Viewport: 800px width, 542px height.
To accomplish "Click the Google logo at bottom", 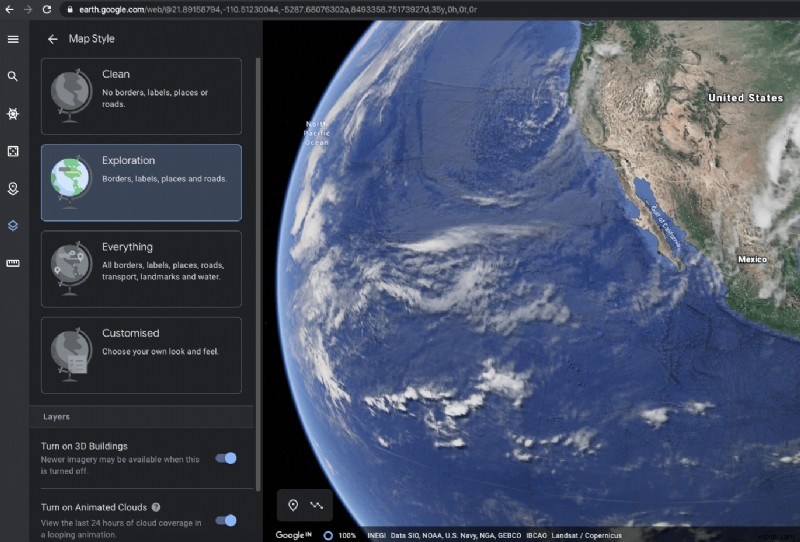I will point(293,535).
